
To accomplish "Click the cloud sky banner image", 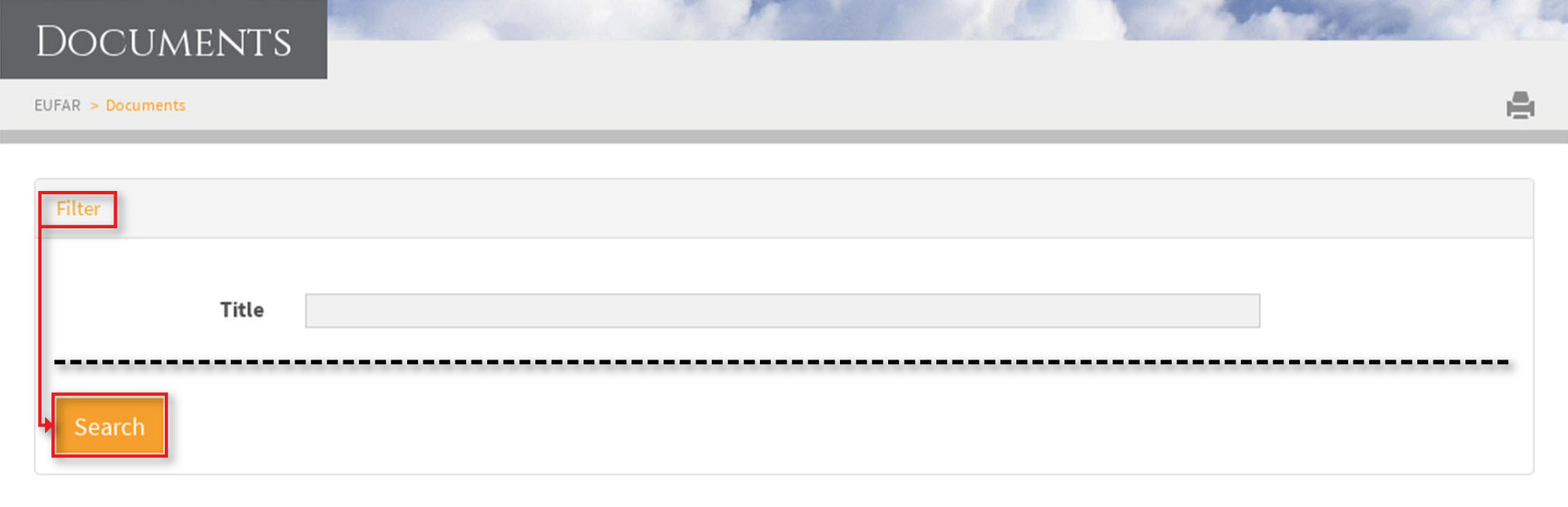I will [x=947, y=20].
